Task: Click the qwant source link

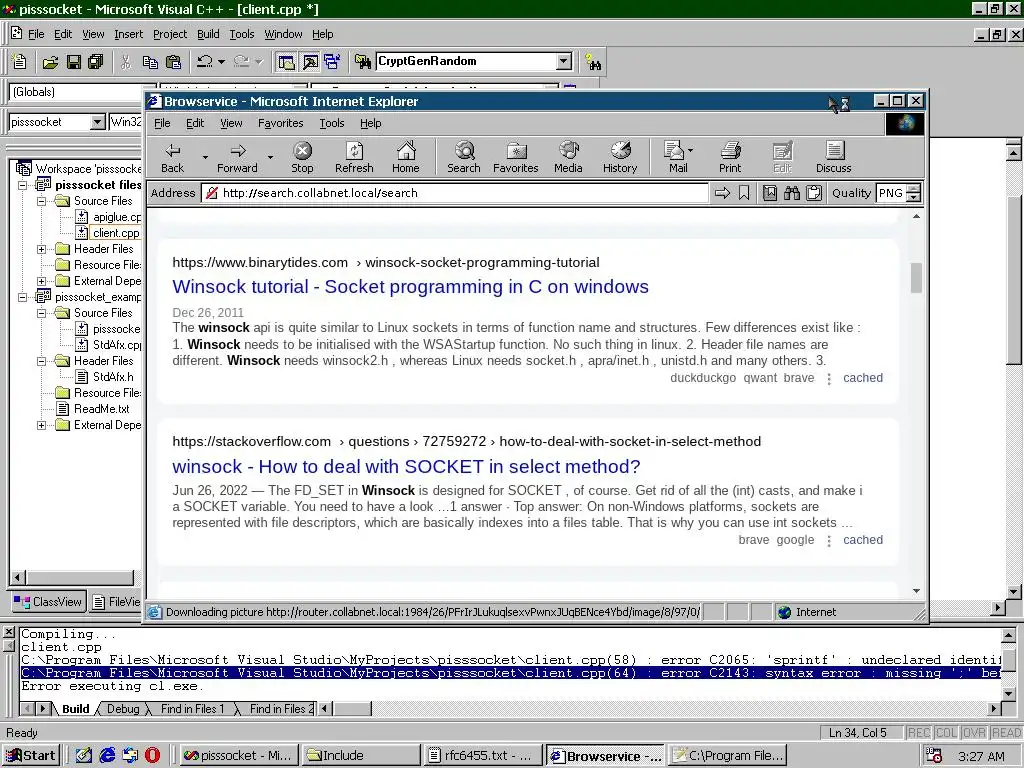Action: [x=760, y=377]
